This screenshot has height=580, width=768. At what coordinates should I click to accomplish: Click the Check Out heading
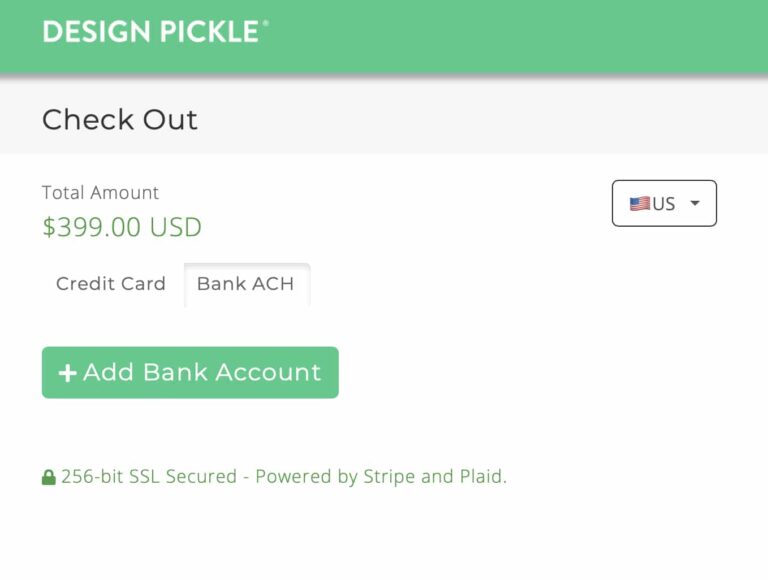(x=120, y=120)
